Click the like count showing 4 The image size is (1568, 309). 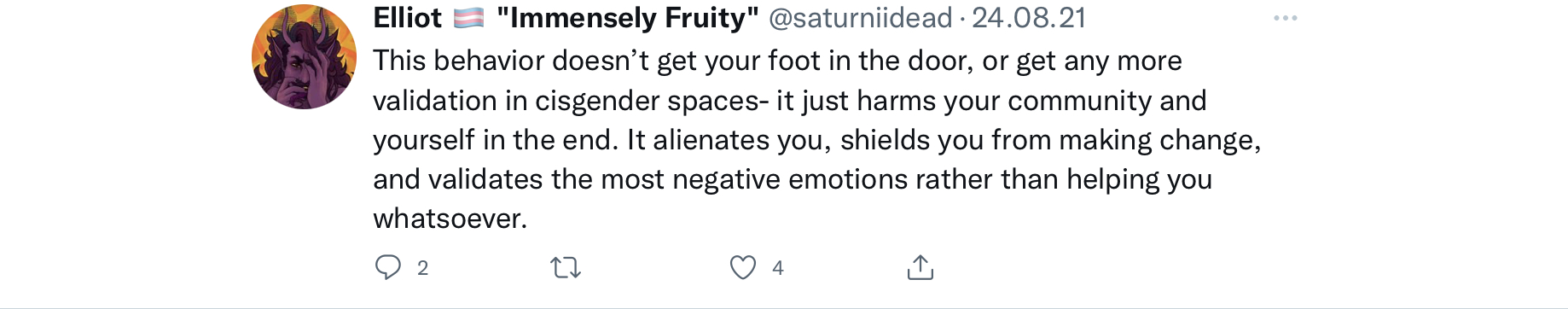[778, 268]
